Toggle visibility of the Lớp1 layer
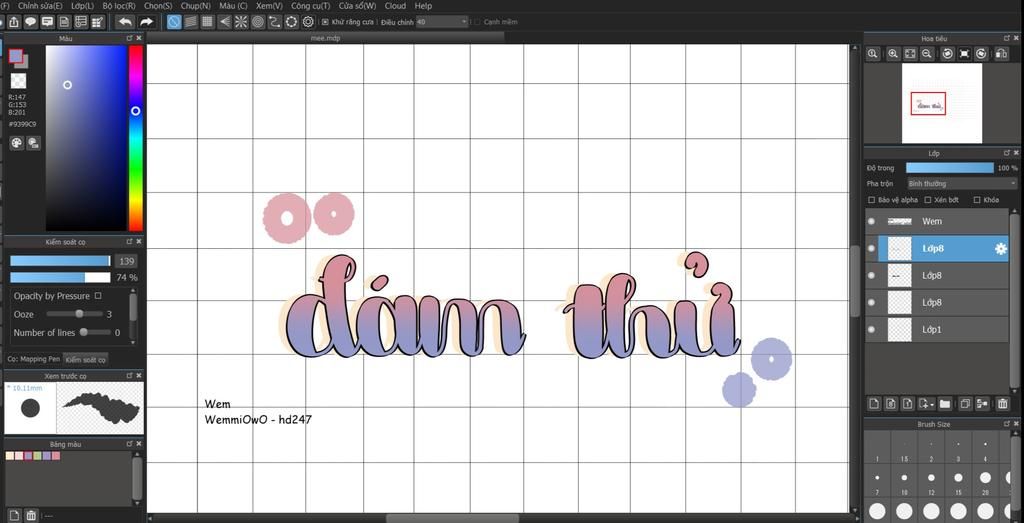This screenshot has width=1024, height=523. 871,330
